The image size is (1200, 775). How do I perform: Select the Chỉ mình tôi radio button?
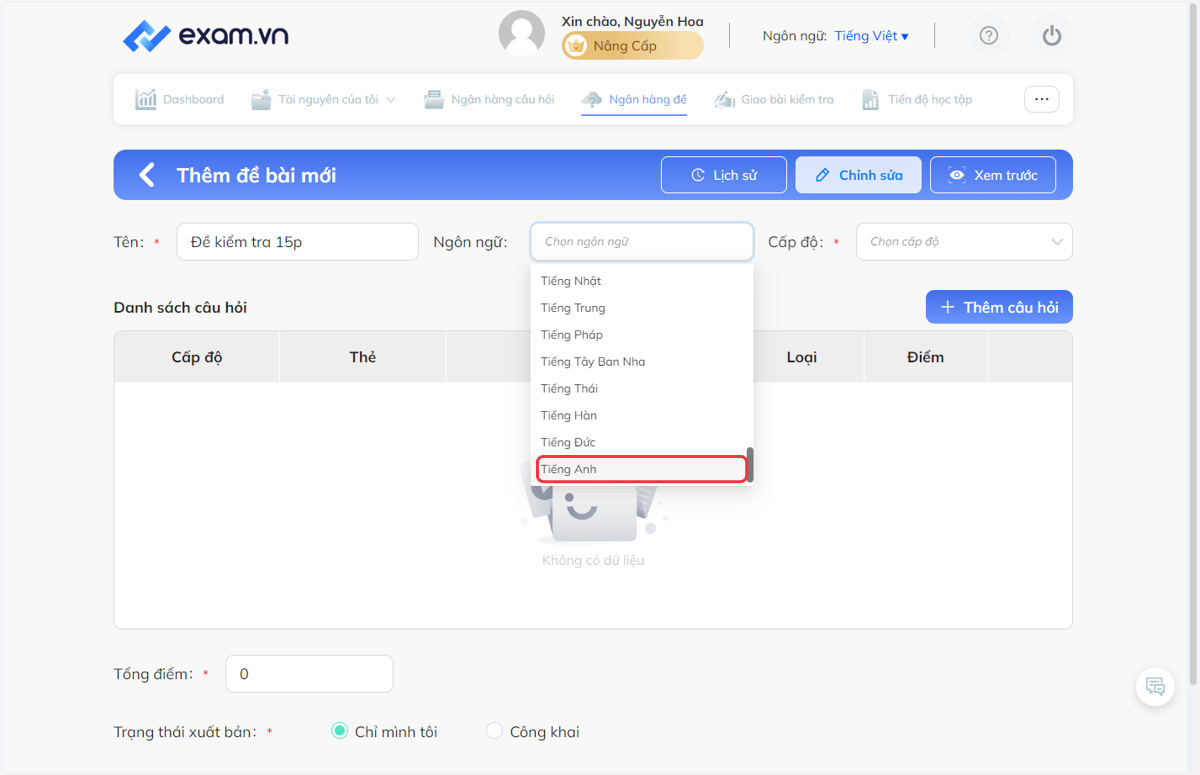(339, 731)
